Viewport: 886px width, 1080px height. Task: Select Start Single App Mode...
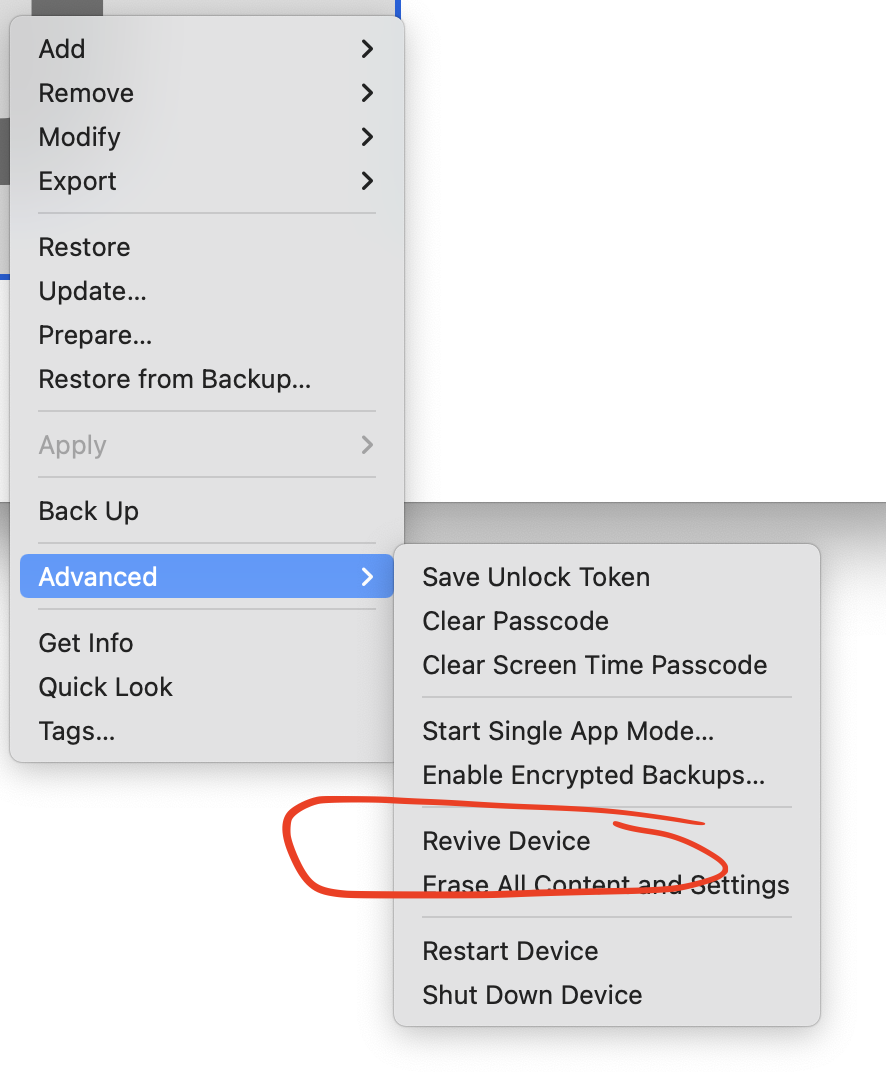click(x=568, y=731)
